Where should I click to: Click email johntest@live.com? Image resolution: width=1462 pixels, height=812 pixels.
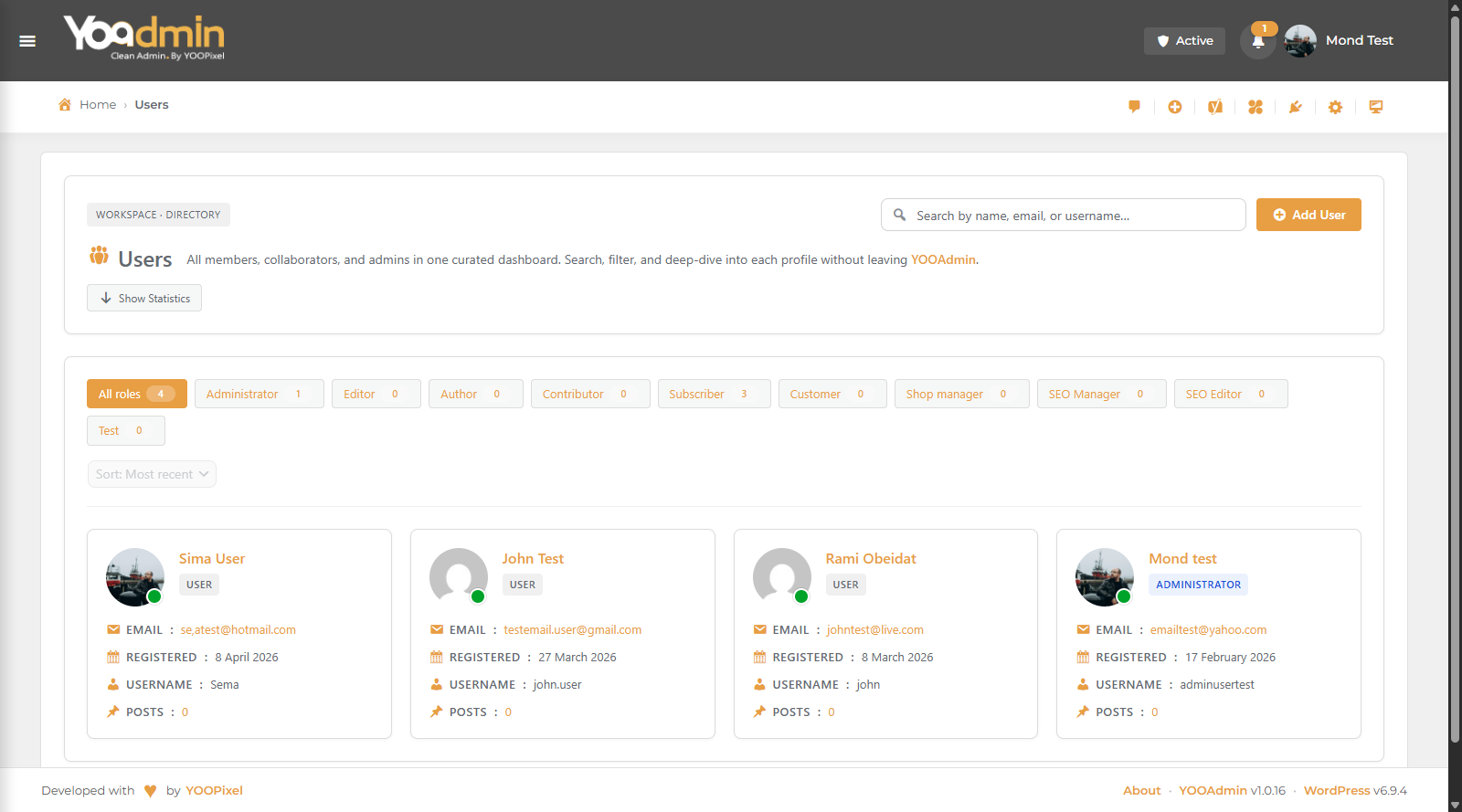875,629
